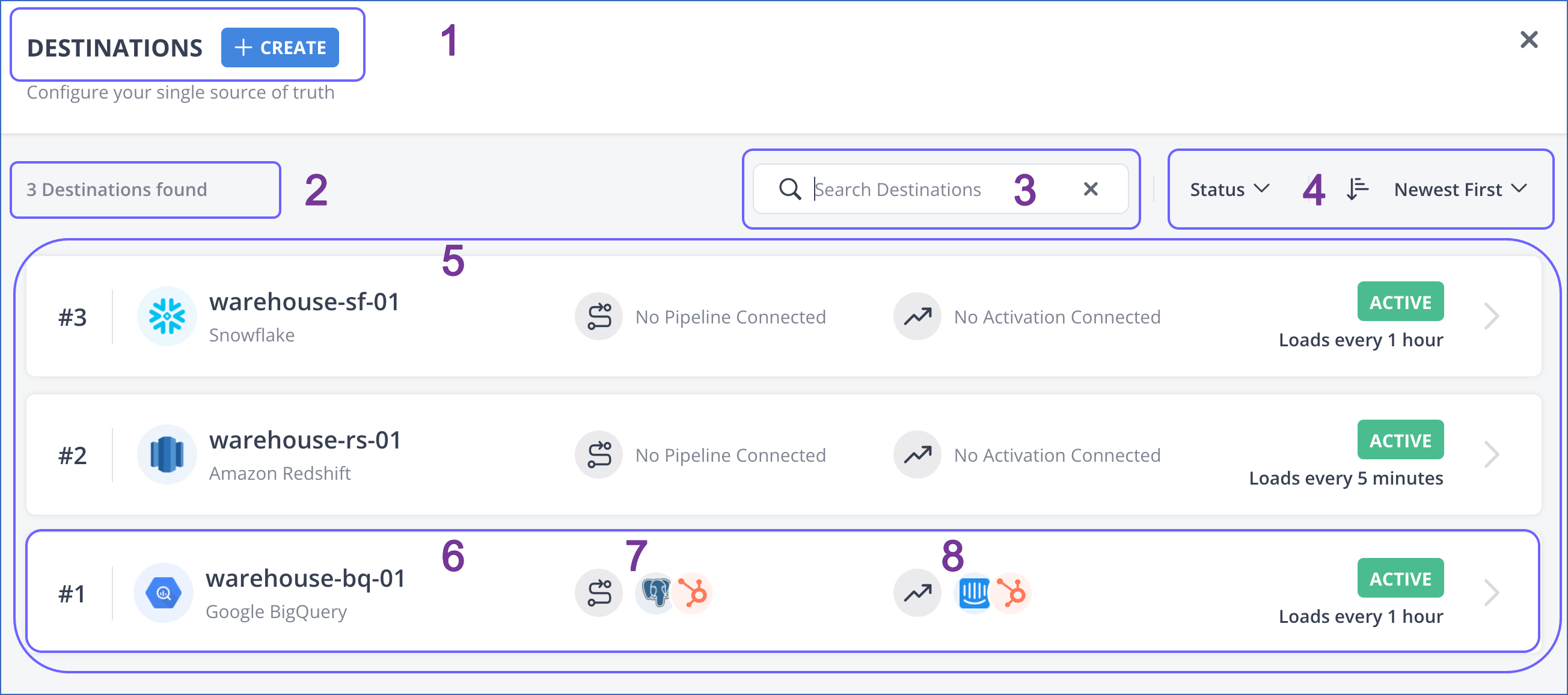1568x695 pixels.
Task: Click the Search Destinations input field
Action: pyautogui.click(x=913, y=189)
